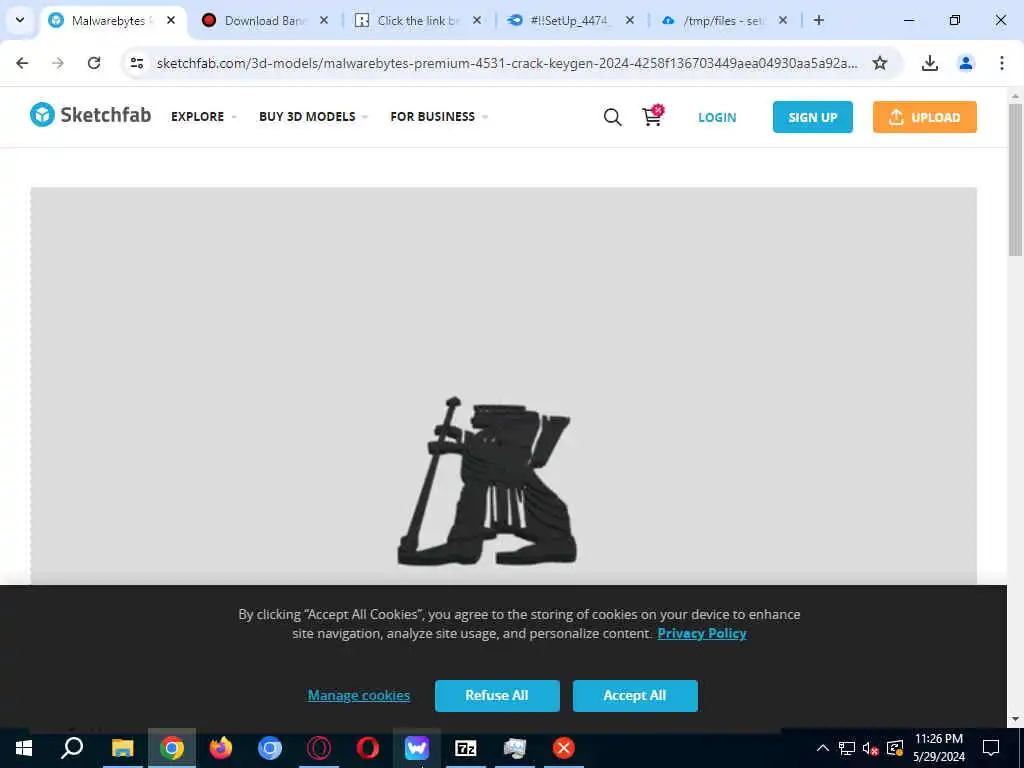Close the #!!SetUp_4474 tab
The width and height of the screenshot is (1024, 768).
[x=630, y=20]
